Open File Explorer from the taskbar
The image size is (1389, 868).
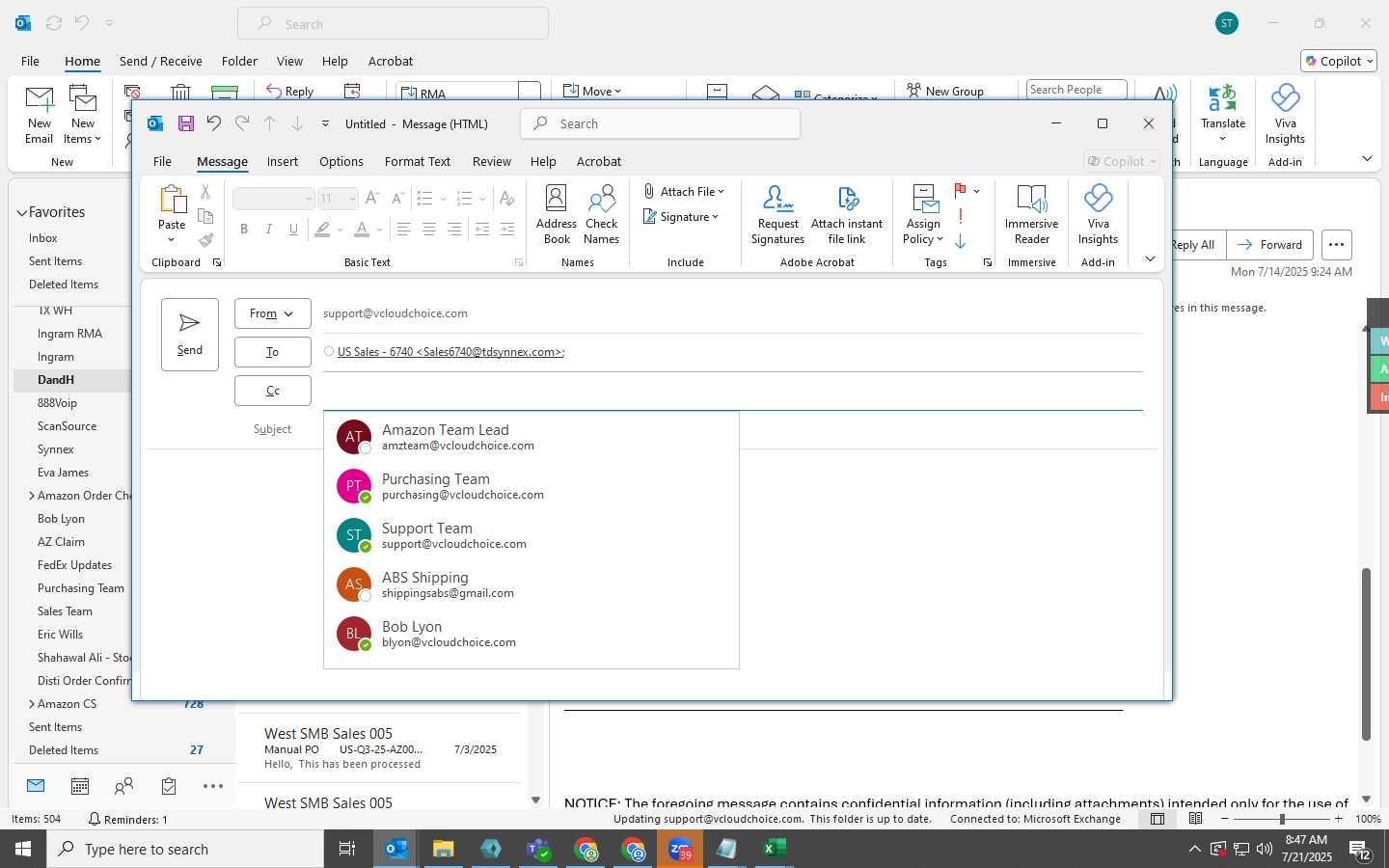pyautogui.click(x=443, y=849)
